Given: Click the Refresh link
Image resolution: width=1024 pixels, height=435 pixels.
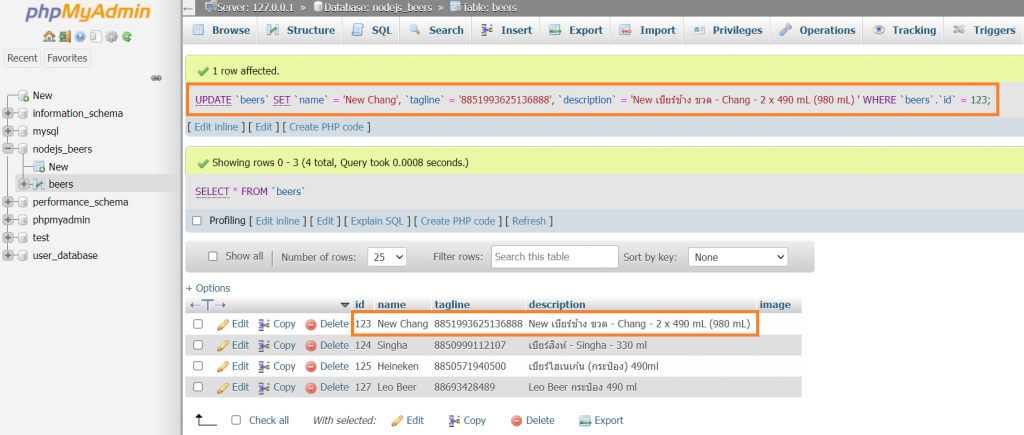Looking at the screenshot, I should (529, 221).
